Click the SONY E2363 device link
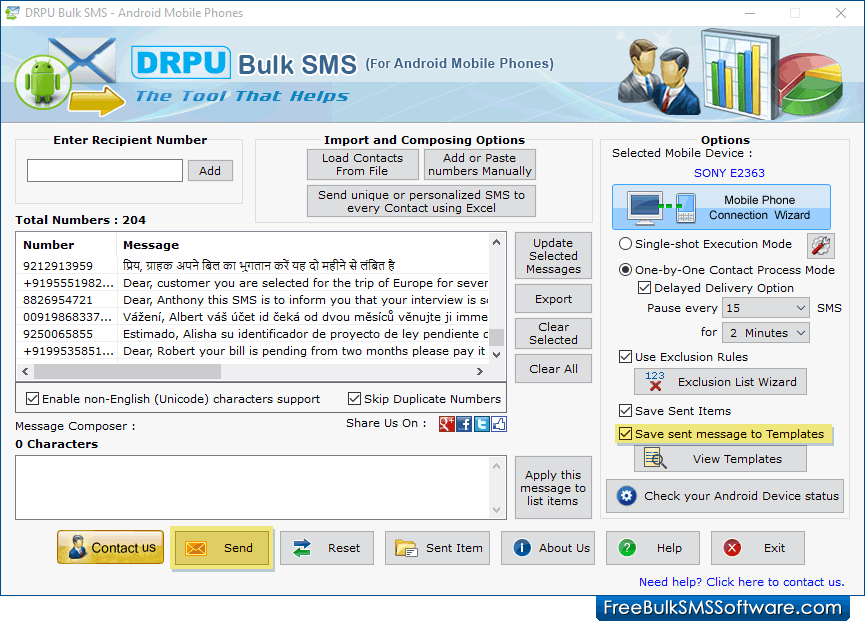The image size is (865, 621). click(x=729, y=173)
